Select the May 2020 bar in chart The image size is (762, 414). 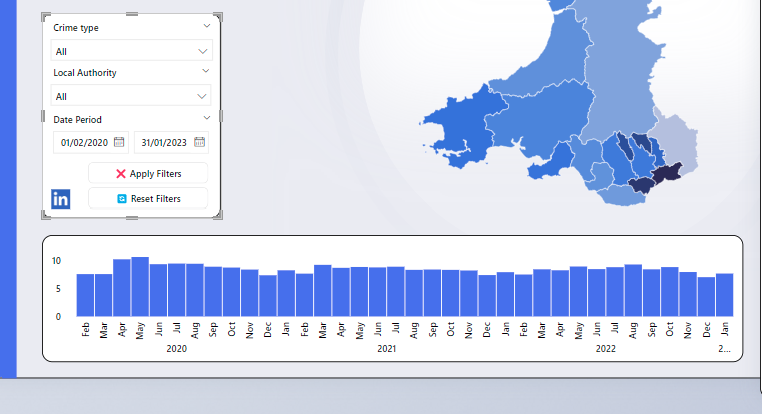click(140, 287)
